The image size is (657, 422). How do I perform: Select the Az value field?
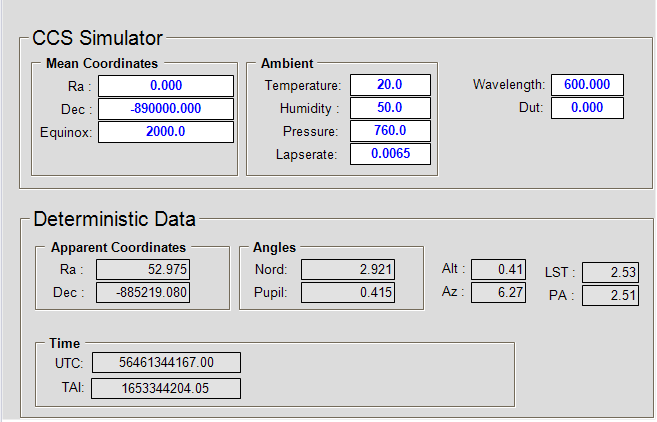(498, 292)
